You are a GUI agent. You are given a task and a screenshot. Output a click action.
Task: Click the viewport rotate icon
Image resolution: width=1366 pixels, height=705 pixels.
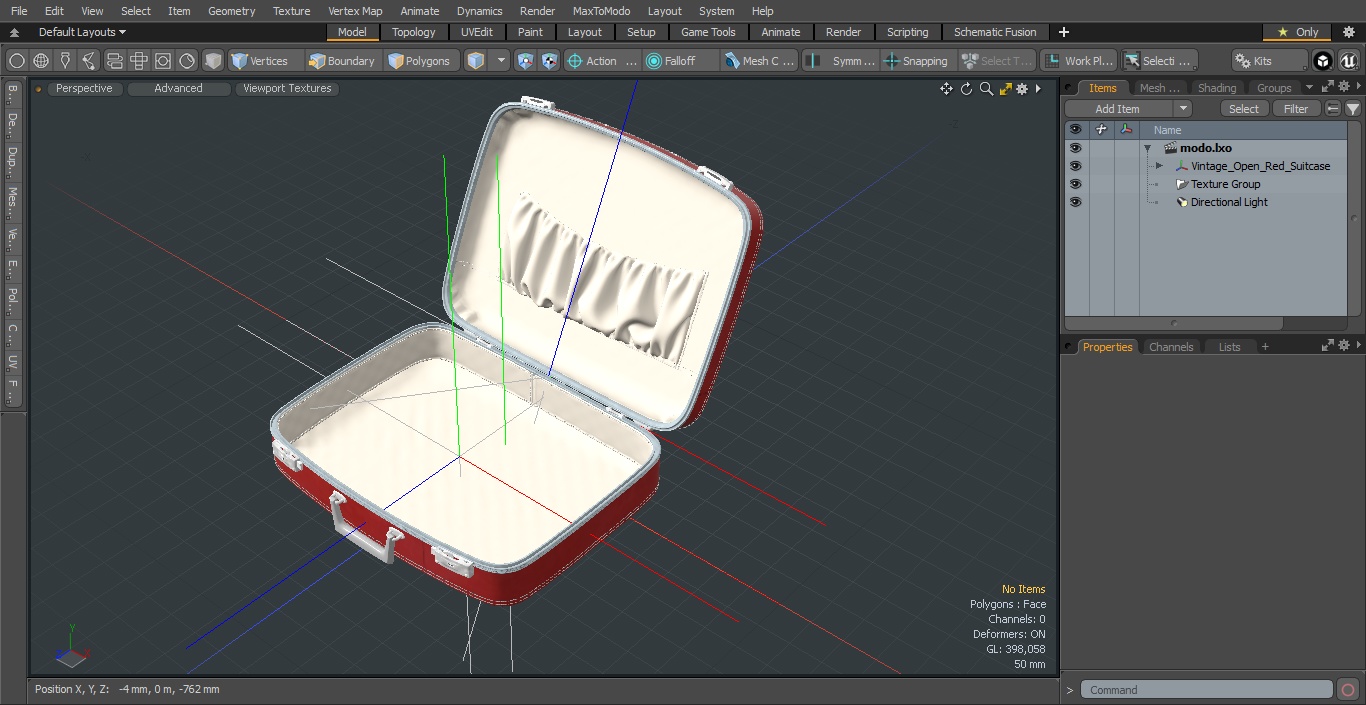point(966,89)
